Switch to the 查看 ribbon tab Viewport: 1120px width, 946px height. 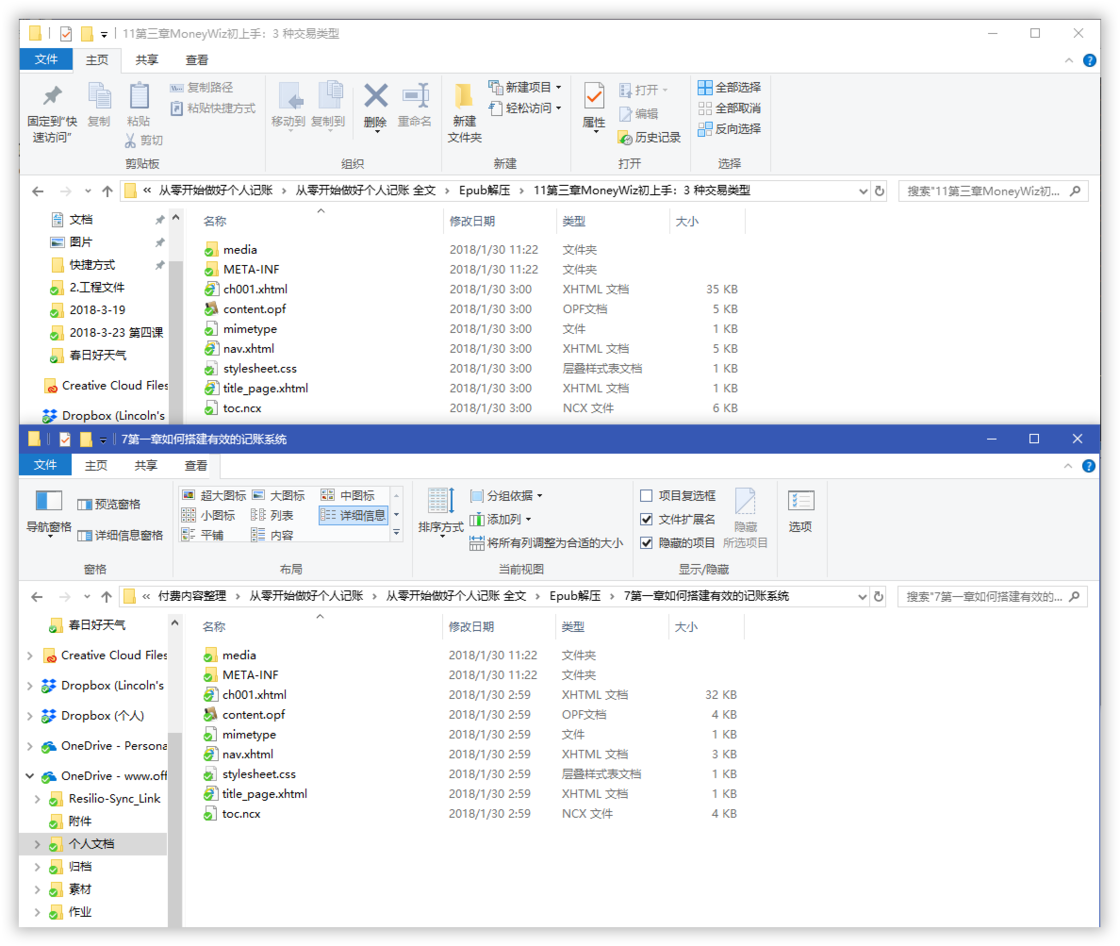(196, 465)
